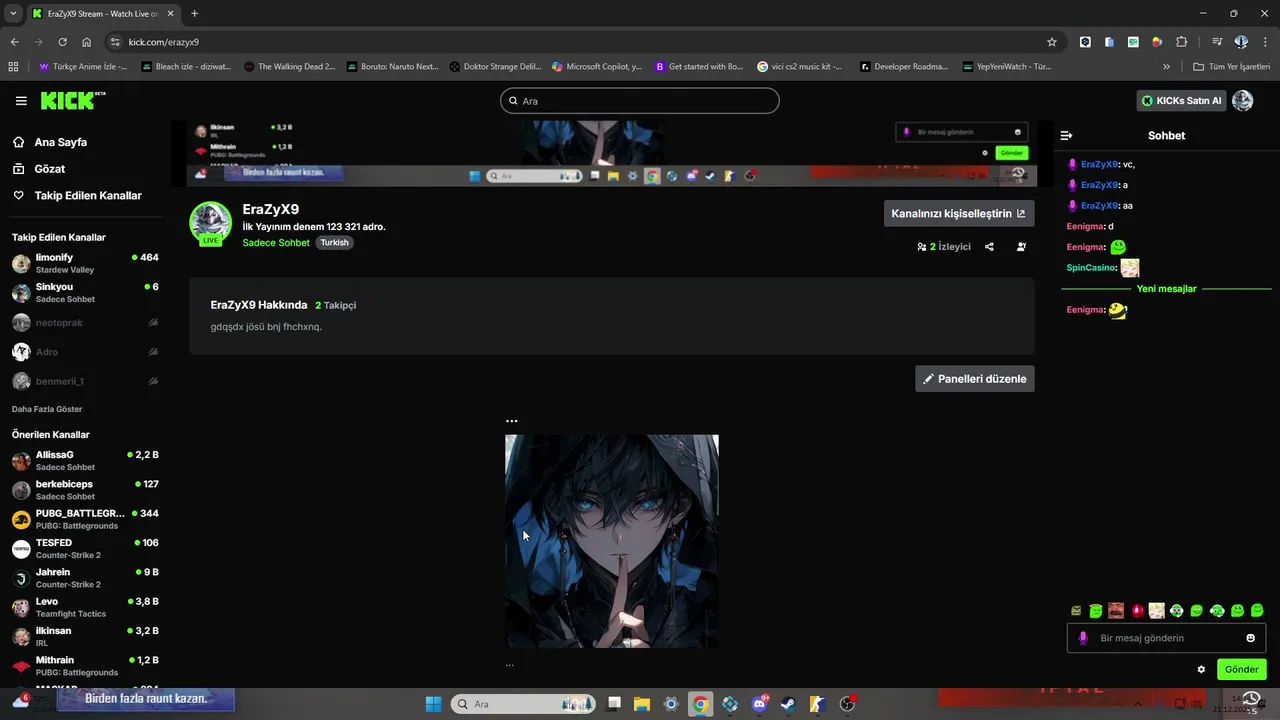Reload the page
The height and width of the screenshot is (720, 1280).
pyautogui.click(x=62, y=42)
